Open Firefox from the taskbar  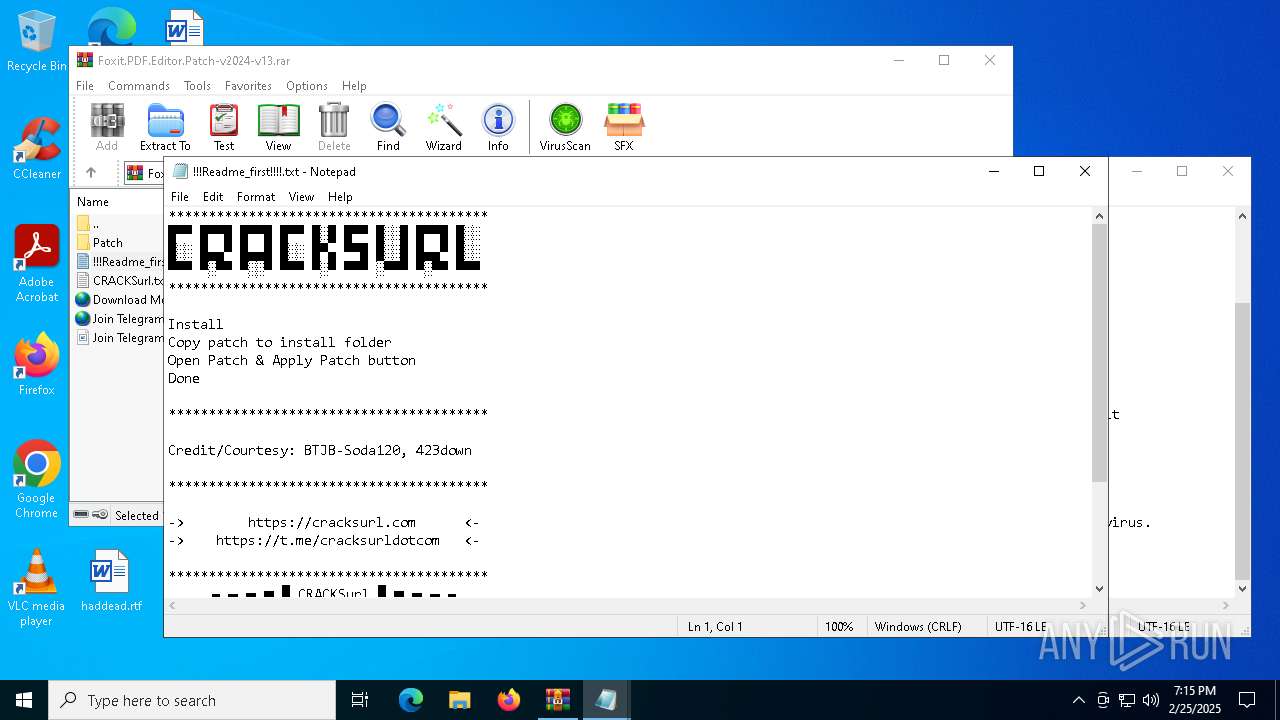click(x=509, y=700)
